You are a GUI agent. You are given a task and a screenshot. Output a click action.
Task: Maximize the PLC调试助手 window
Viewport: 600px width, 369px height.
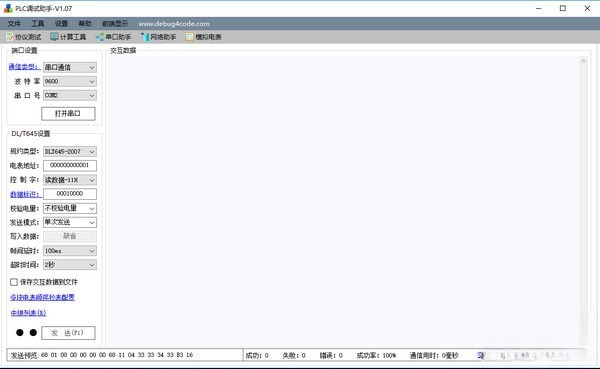click(562, 8)
